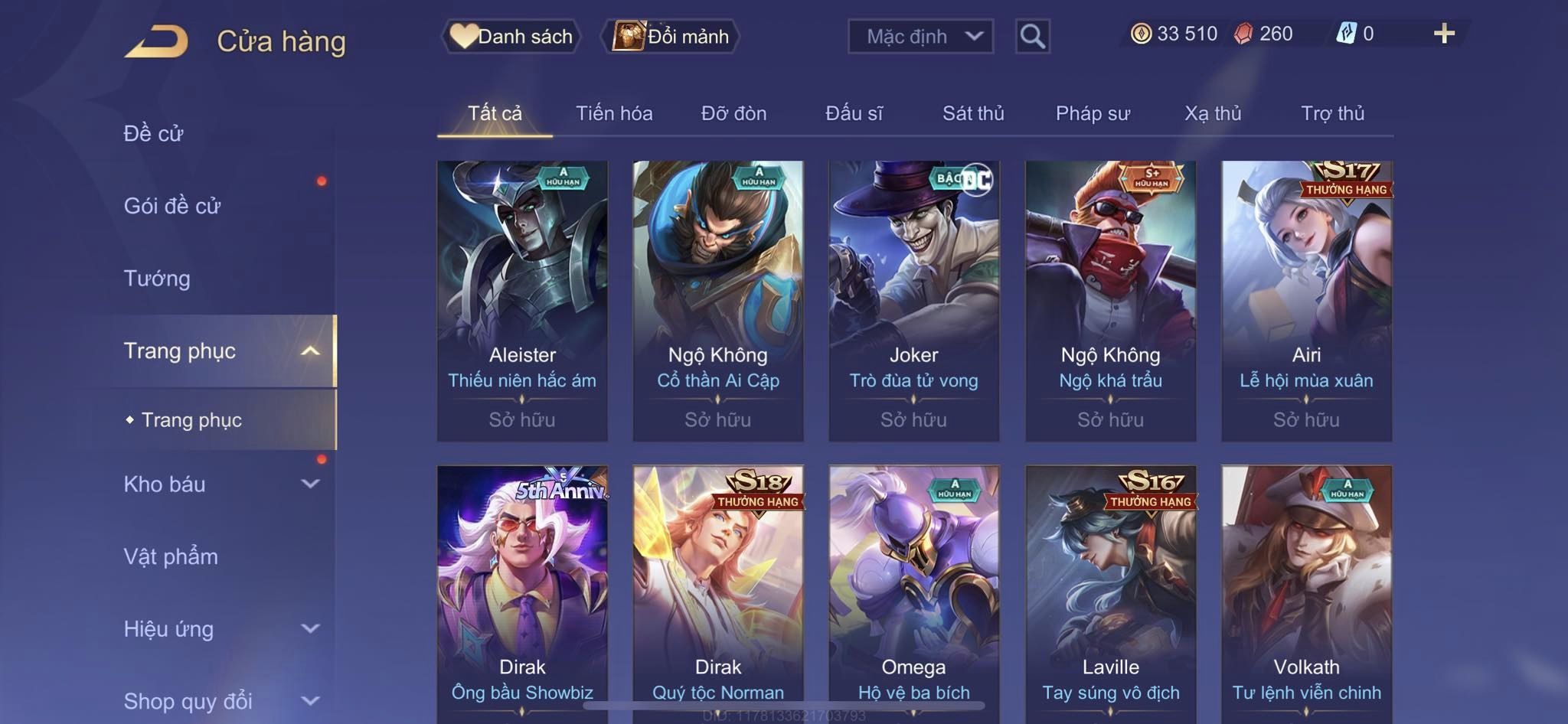Open the Mặc định sort dropdown

tap(920, 36)
